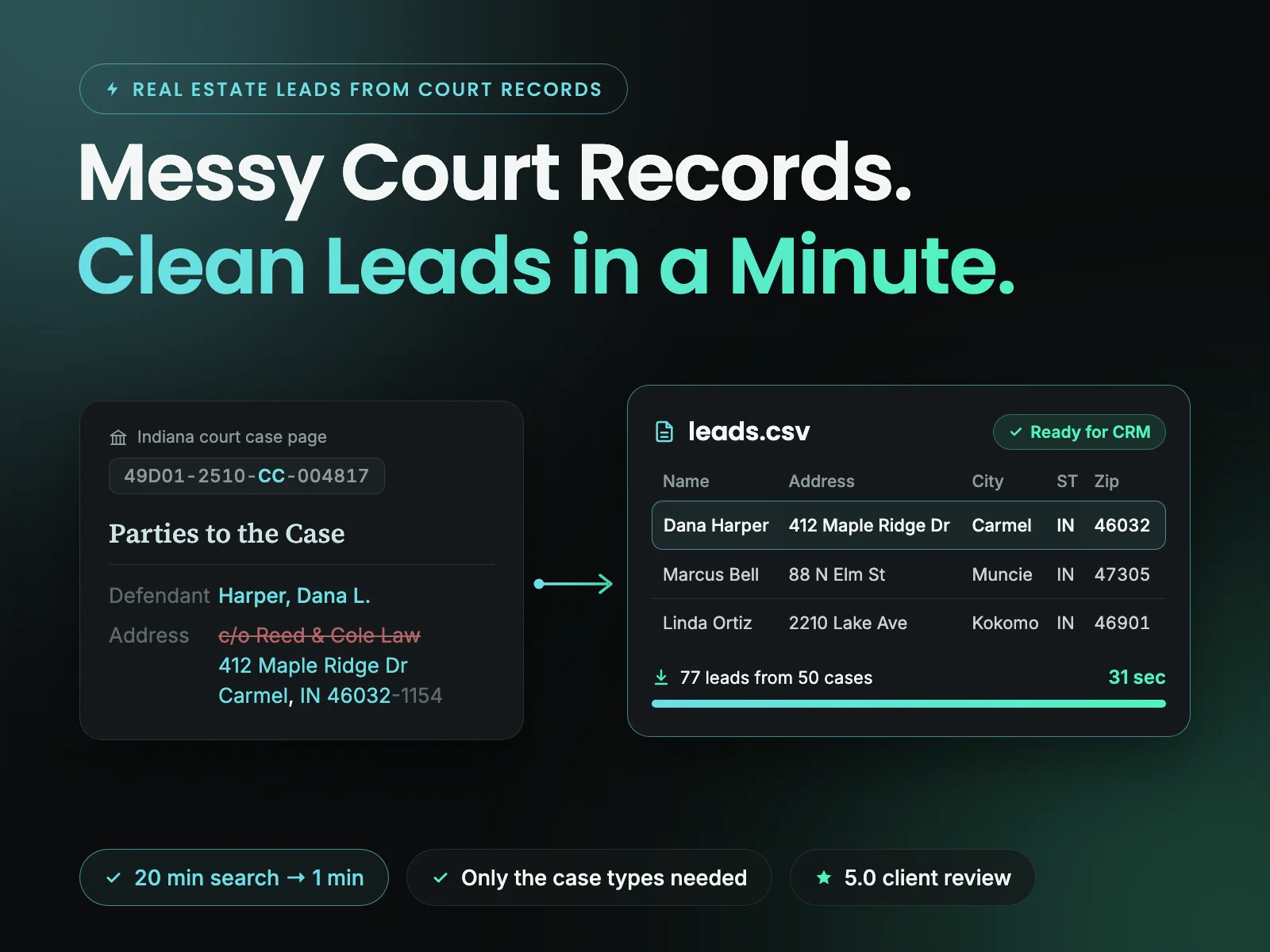Click the Address column header in leads table
Viewport: 1270px width, 952px height.
pyautogui.click(x=822, y=482)
